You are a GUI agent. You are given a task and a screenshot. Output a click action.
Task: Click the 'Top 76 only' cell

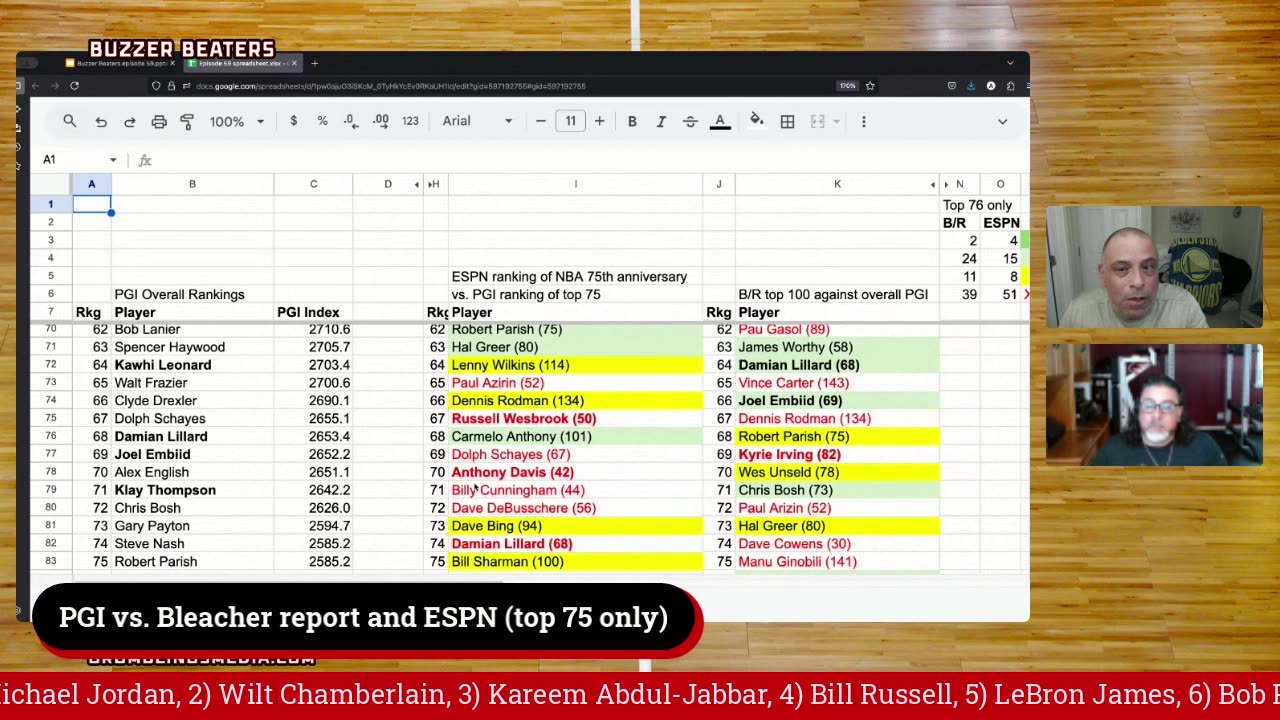pos(977,205)
